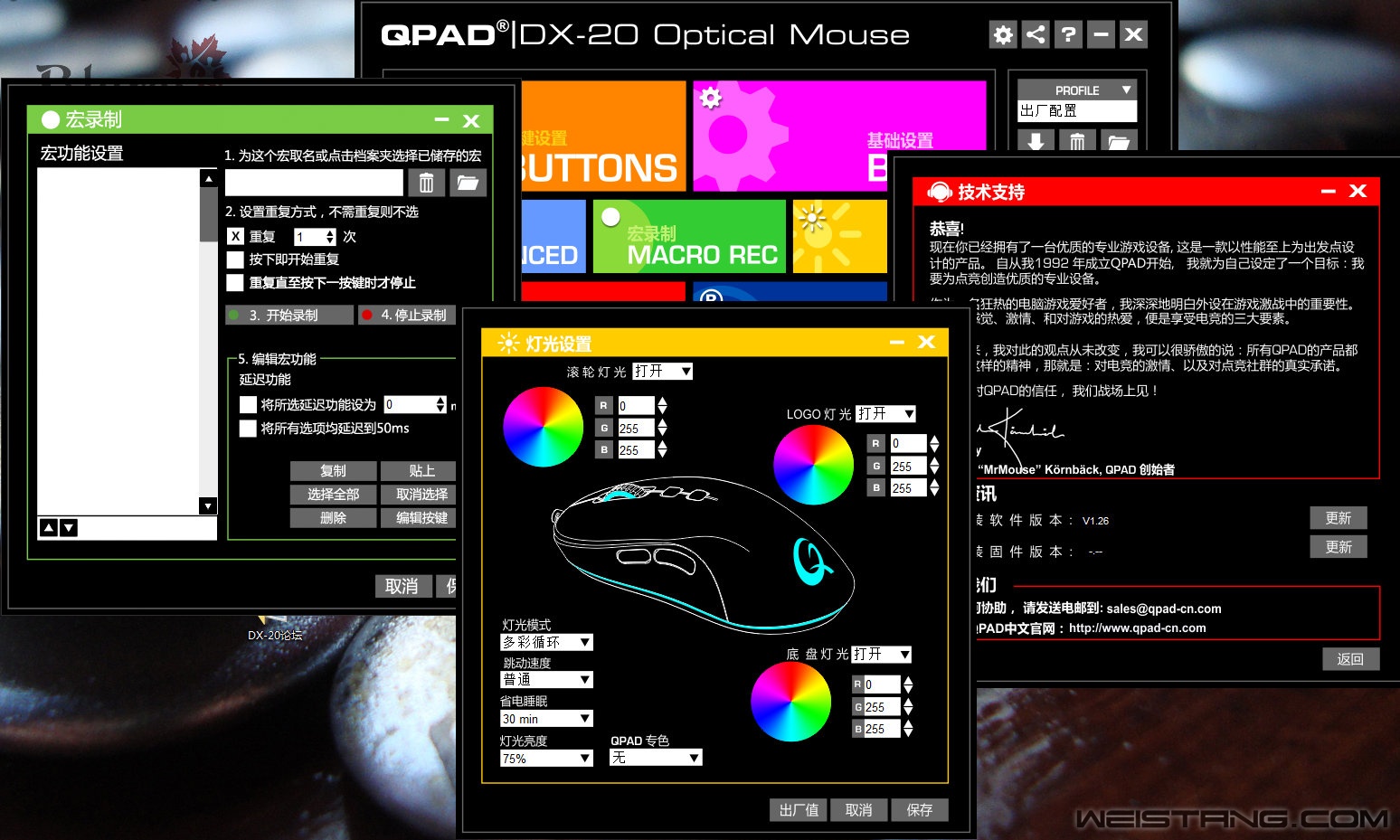Click LOGO light G value field
This screenshot has height=840, width=1400.
[x=908, y=467]
